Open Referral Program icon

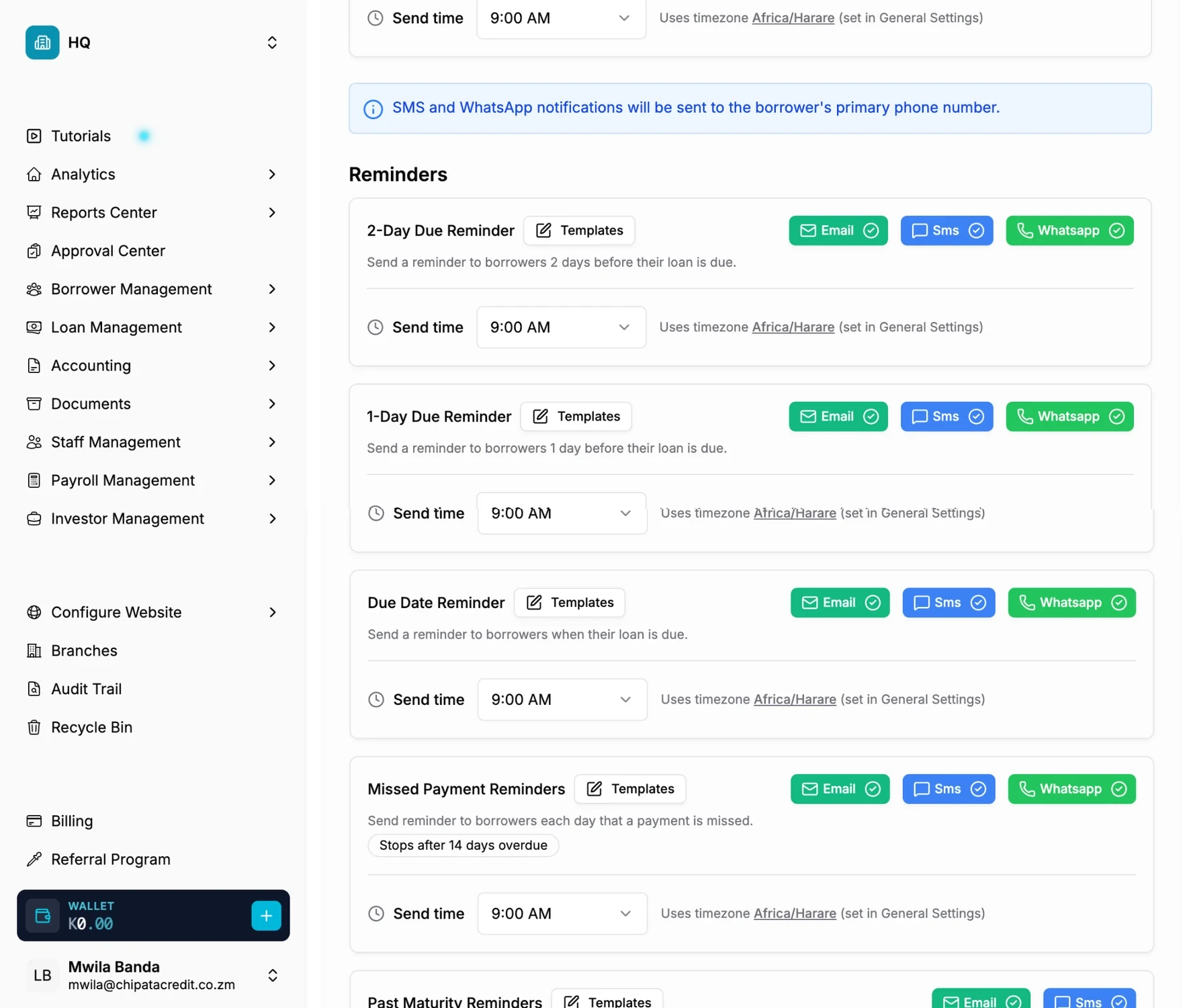click(34, 859)
